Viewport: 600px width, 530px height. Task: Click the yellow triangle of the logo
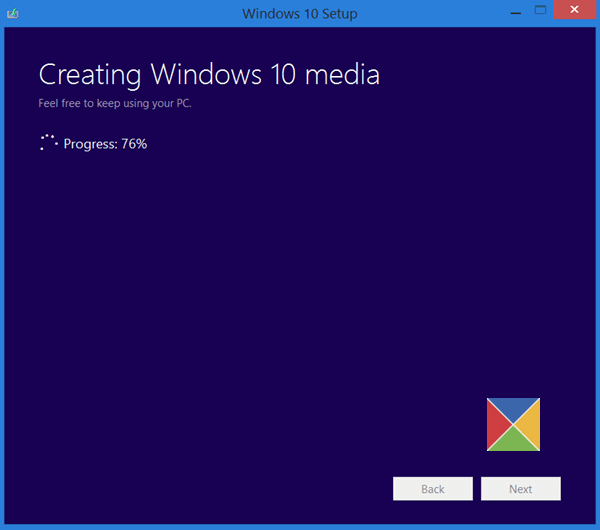coord(530,424)
